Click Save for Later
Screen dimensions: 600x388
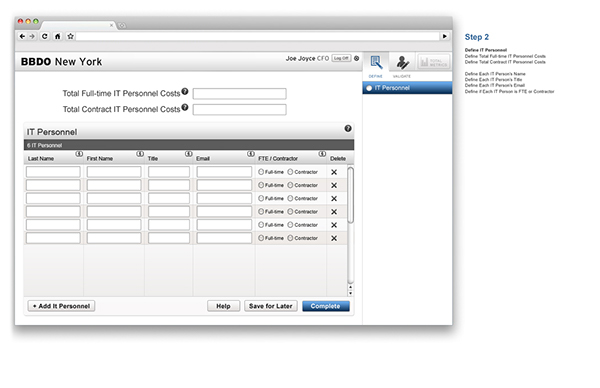(271, 306)
